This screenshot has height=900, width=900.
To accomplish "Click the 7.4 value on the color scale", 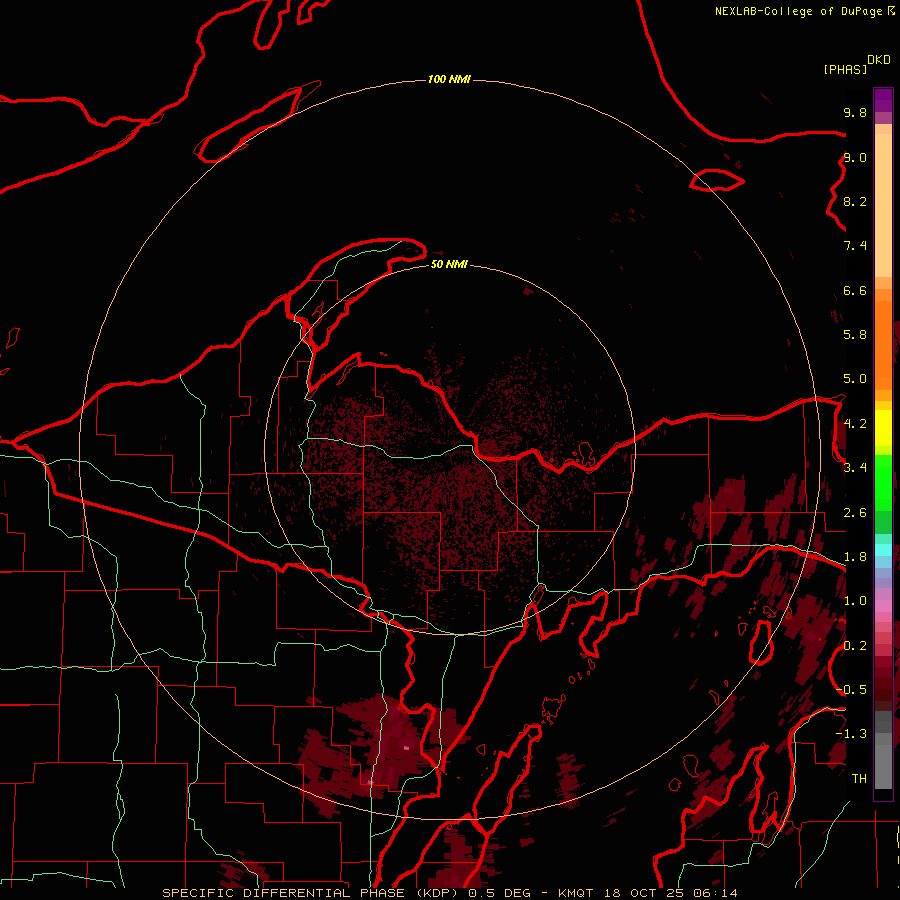I will coord(855,246).
